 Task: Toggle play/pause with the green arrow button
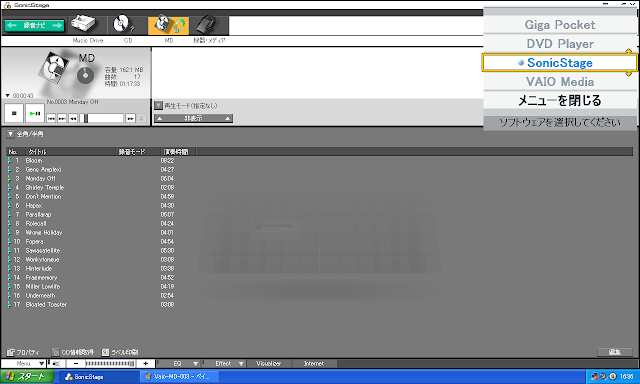tap(35, 113)
